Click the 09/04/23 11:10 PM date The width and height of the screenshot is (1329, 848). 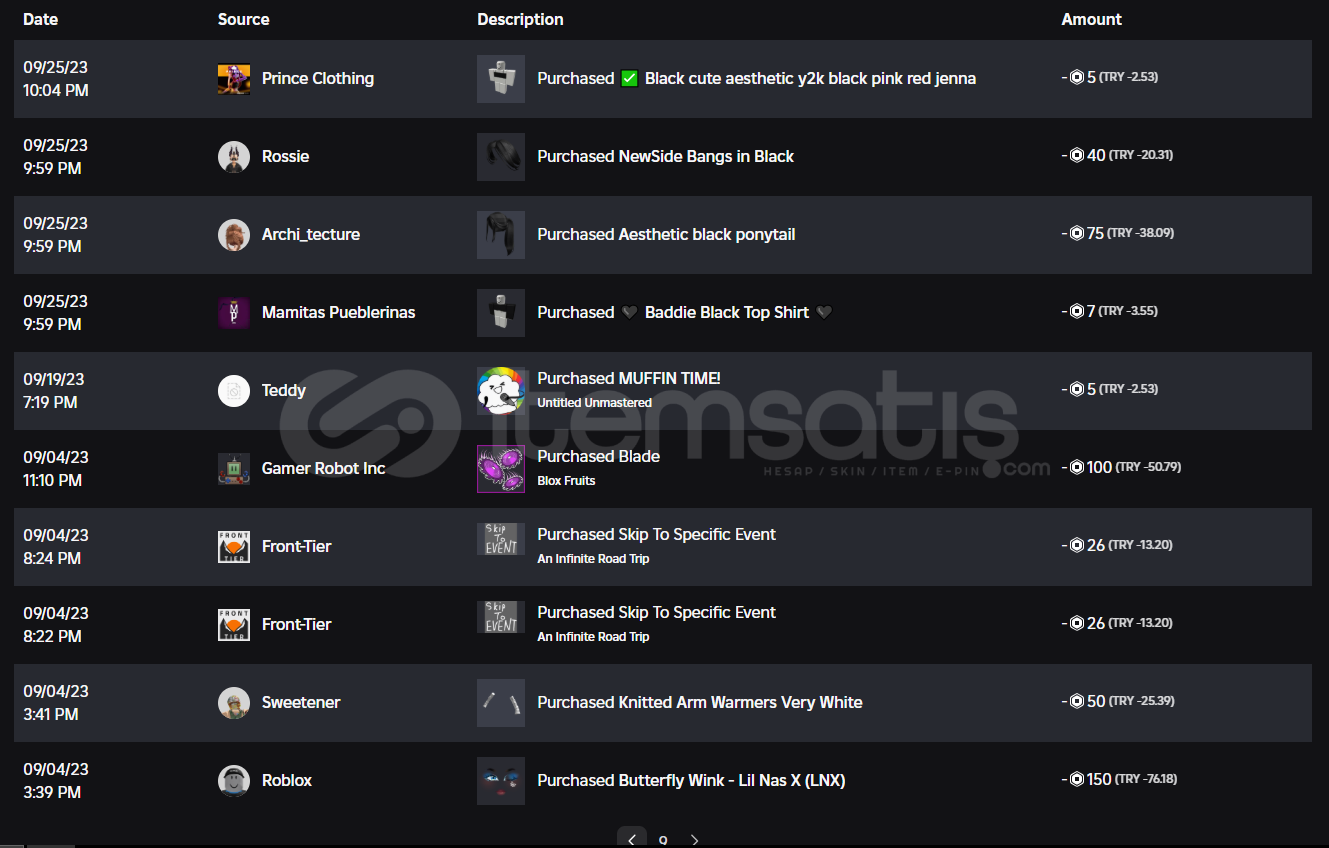pos(56,469)
